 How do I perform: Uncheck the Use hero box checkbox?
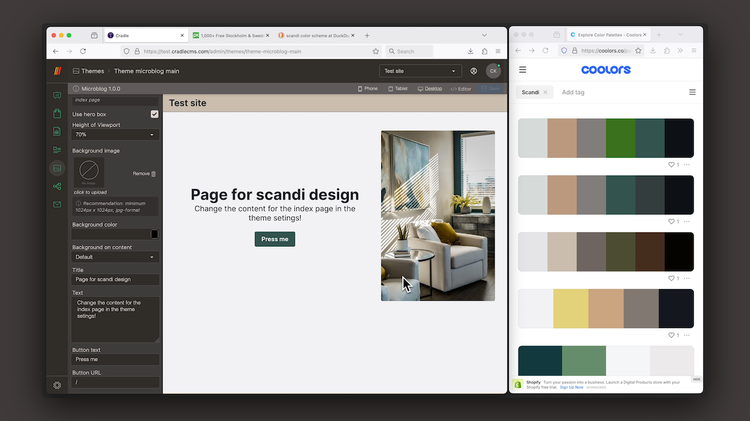[154, 114]
